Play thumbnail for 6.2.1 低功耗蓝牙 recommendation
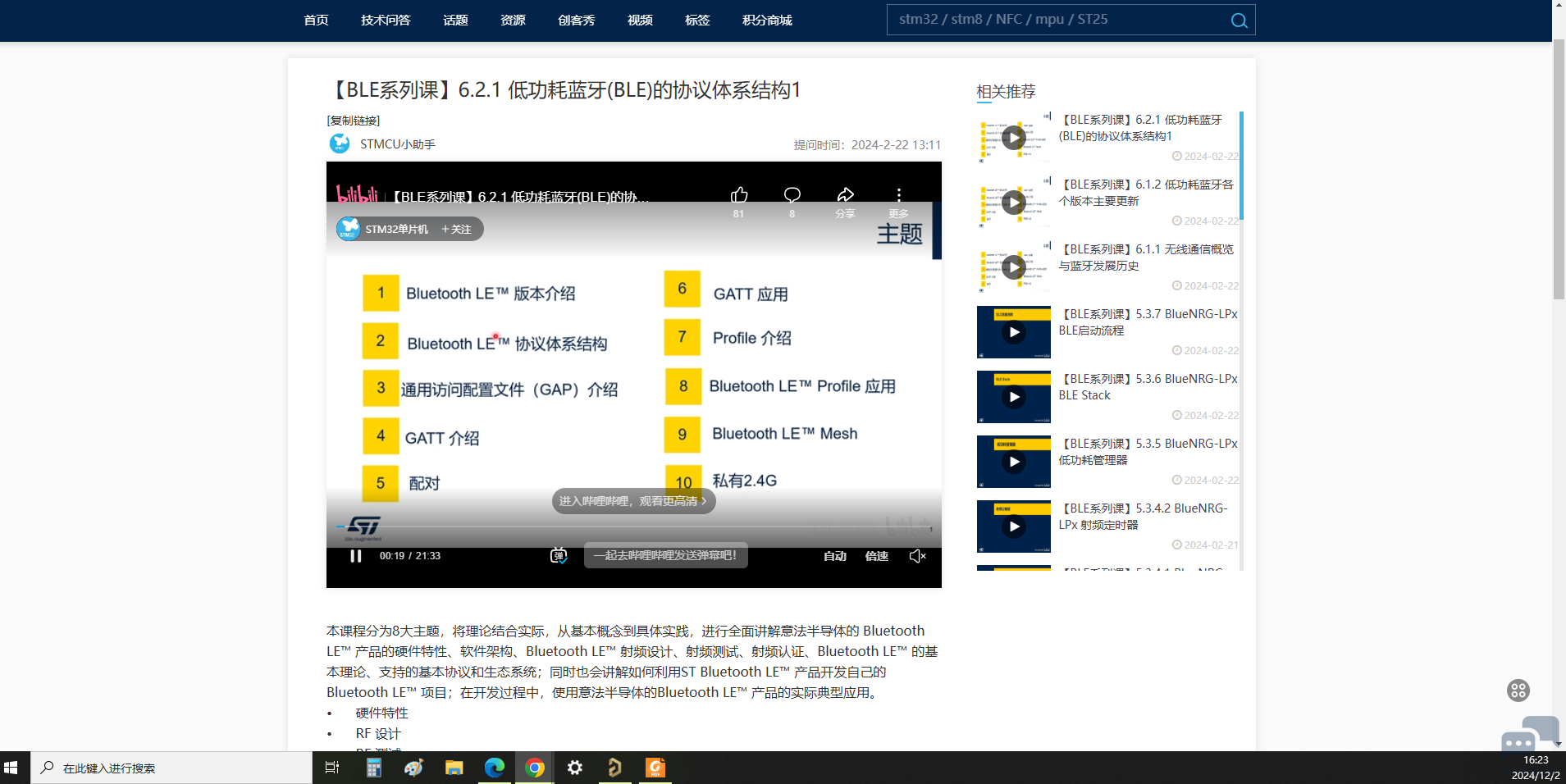The height and width of the screenshot is (784, 1566). pyautogui.click(x=1014, y=137)
